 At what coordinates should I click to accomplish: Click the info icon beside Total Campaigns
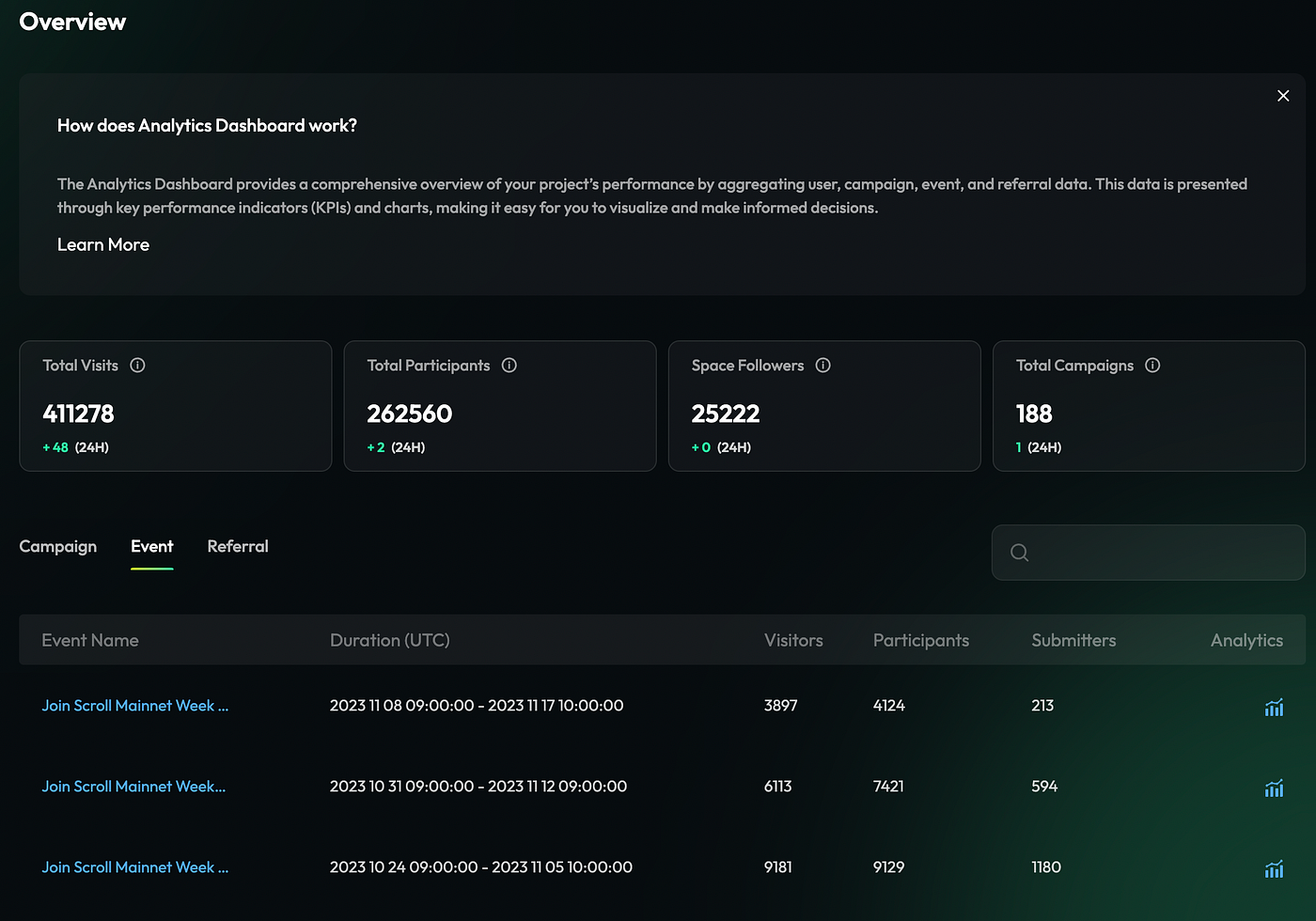click(1152, 366)
